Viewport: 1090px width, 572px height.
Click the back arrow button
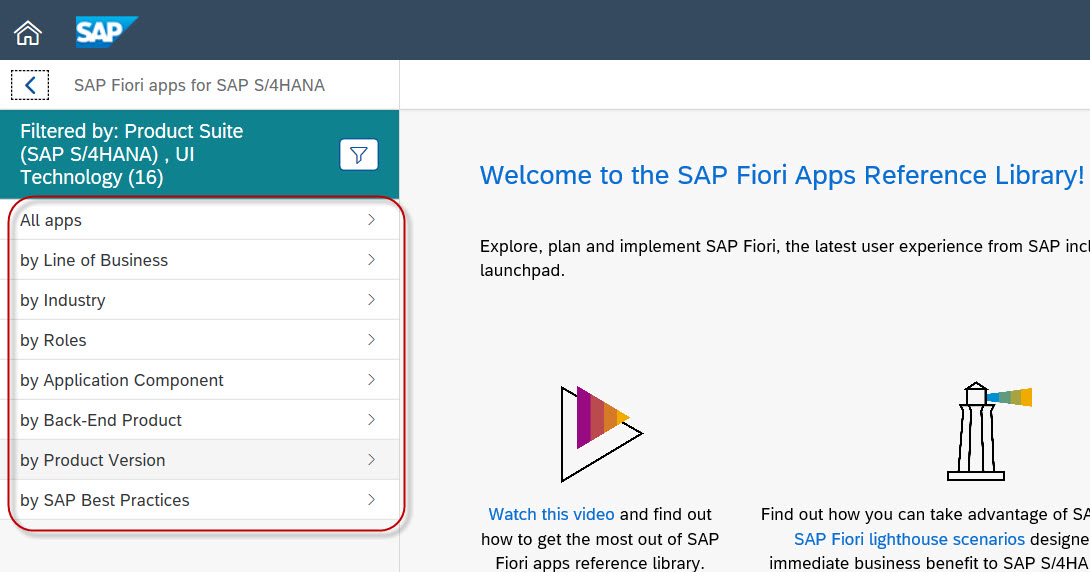pyautogui.click(x=30, y=85)
